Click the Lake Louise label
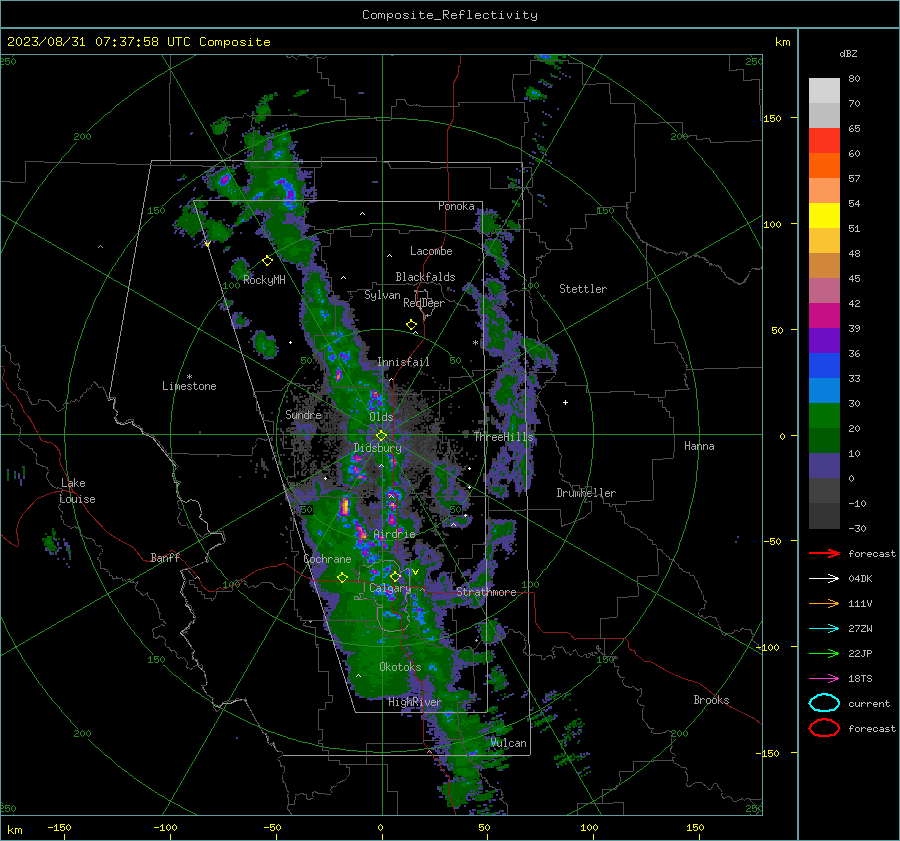 click(77, 491)
